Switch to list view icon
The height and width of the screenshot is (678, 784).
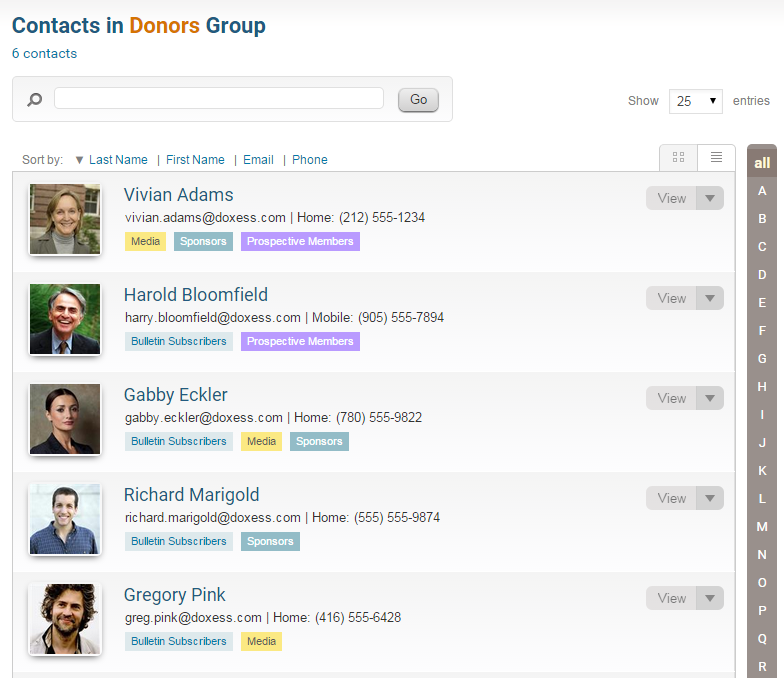click(x=716, y=158)
